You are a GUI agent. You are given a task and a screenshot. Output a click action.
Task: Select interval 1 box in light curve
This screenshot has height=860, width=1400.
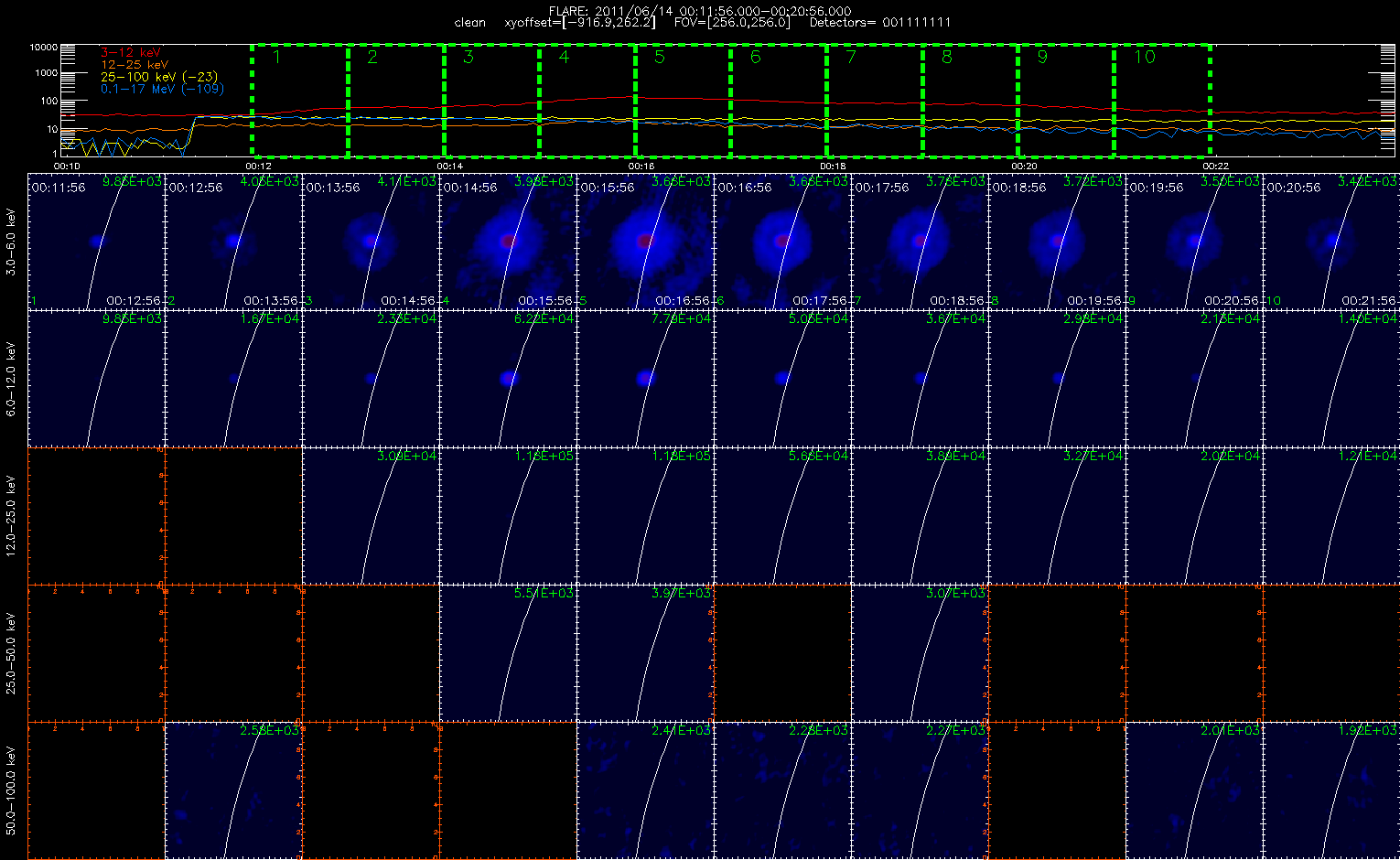(x=300, y=99)
